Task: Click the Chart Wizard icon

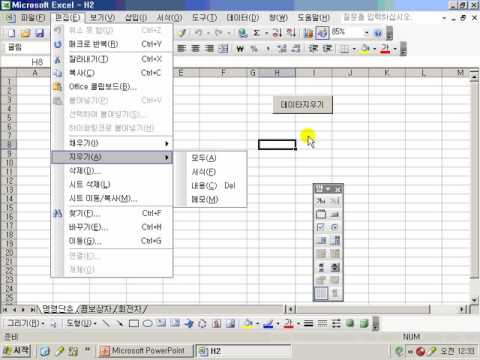Action: pos(308,33)
